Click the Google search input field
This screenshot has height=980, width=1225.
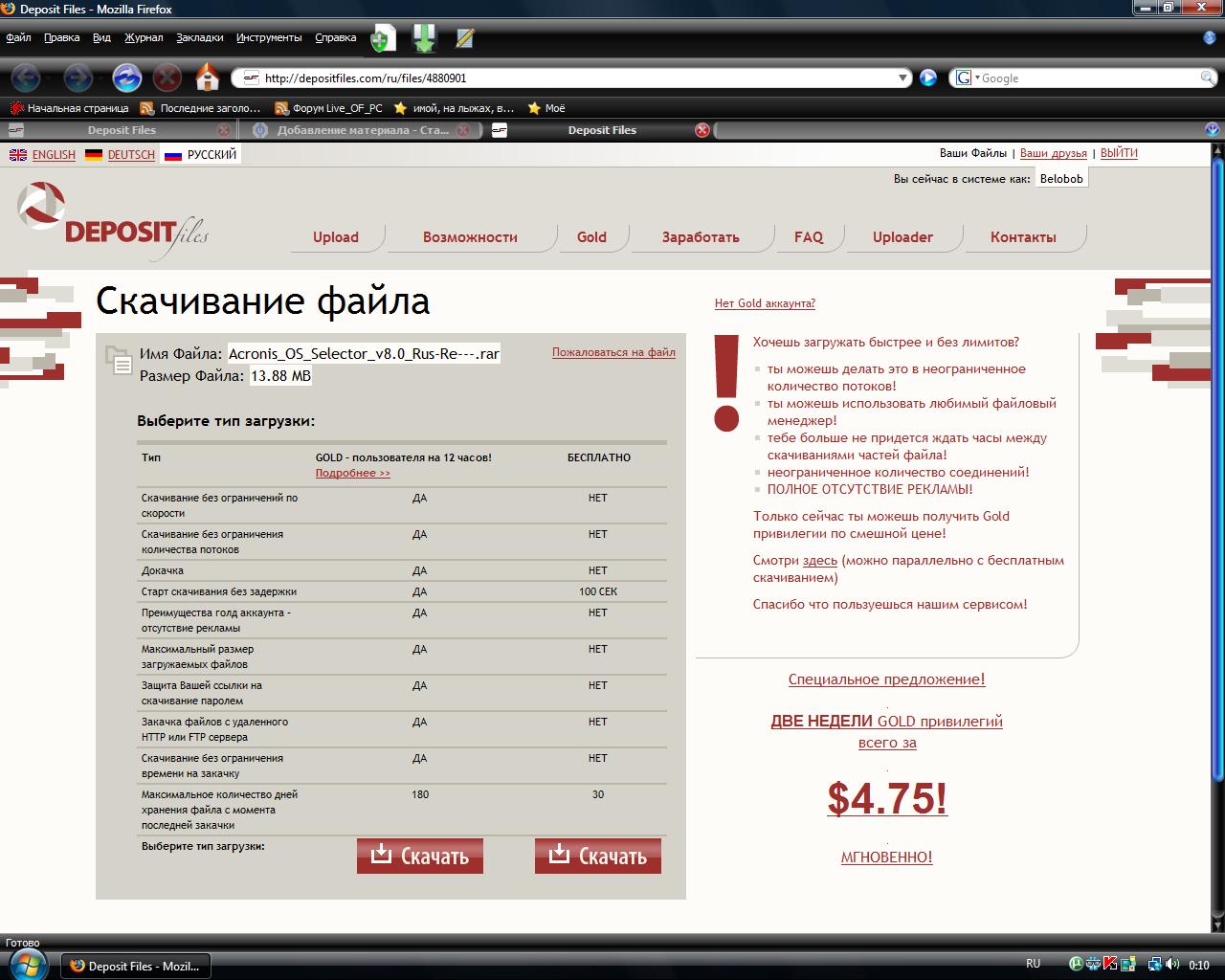pyautogui.click(x=1087, y=78)
